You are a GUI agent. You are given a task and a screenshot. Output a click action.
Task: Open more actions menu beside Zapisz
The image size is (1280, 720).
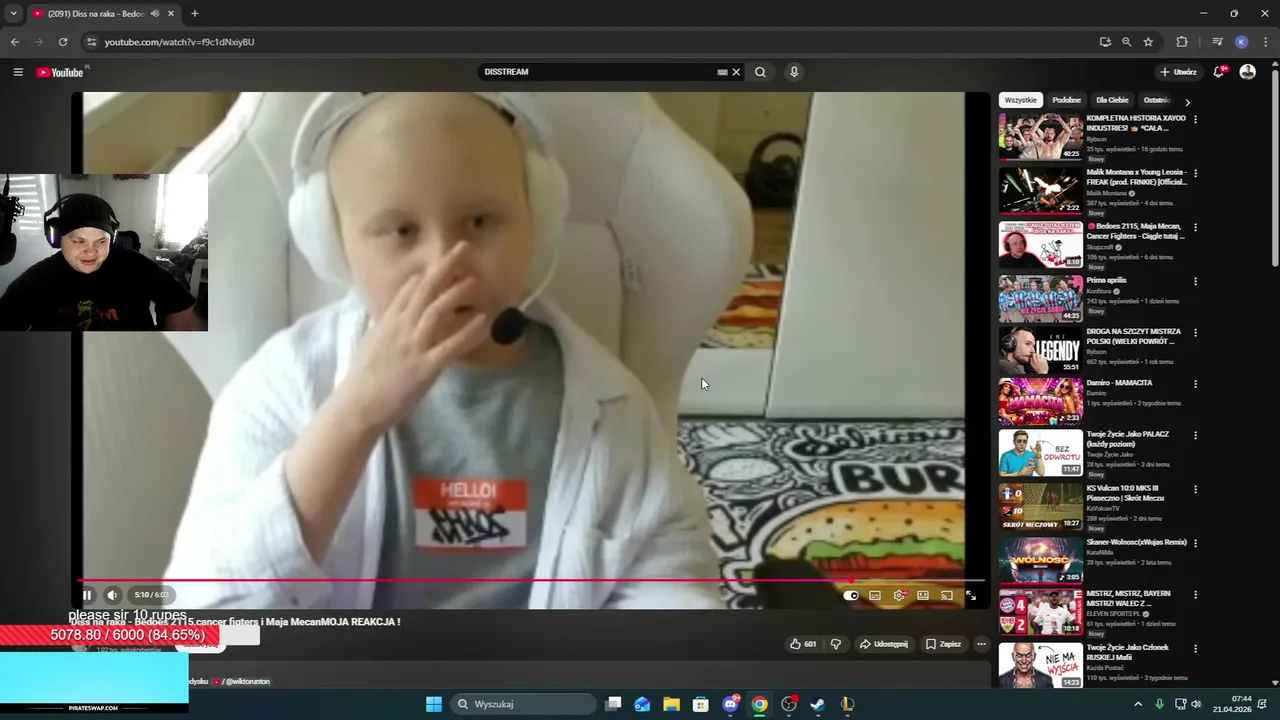click(x=981, y=644)
